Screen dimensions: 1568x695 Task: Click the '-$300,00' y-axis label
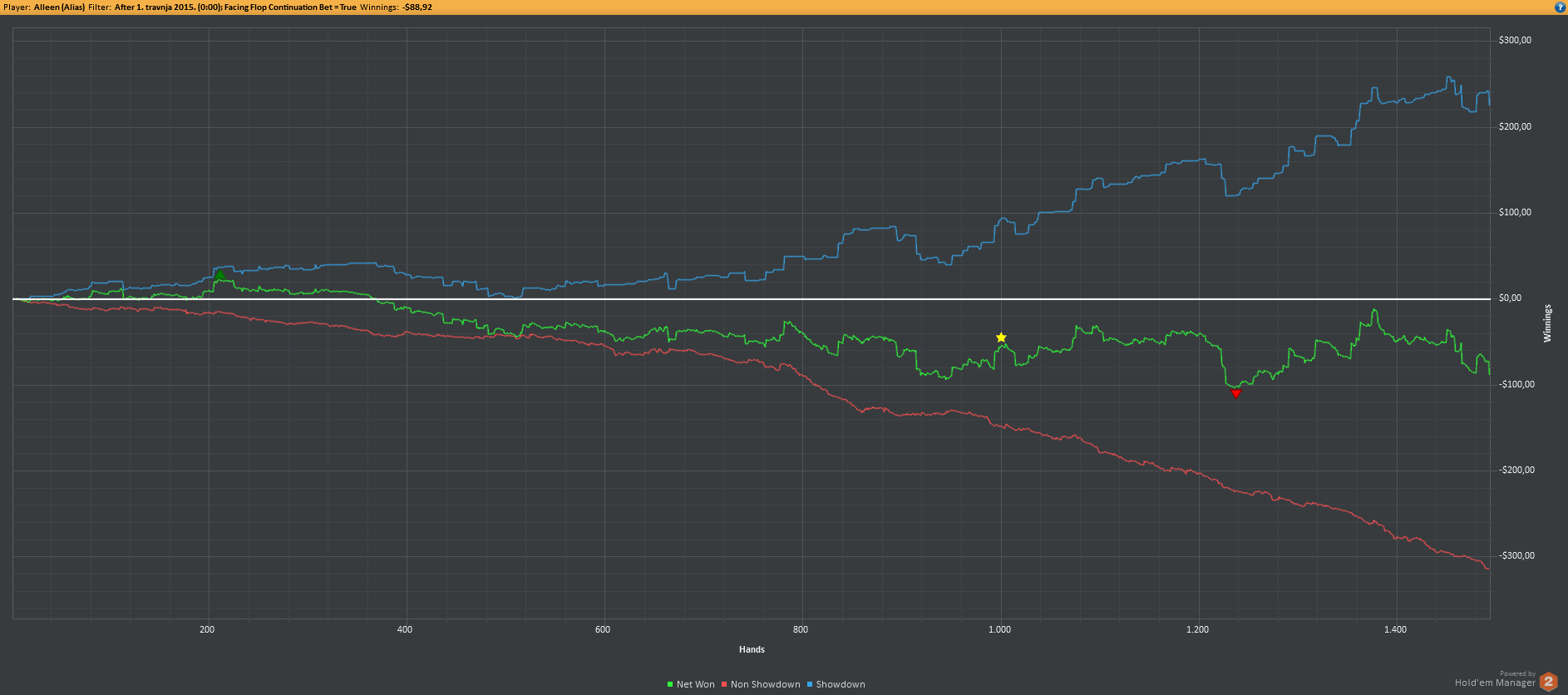1517,555
